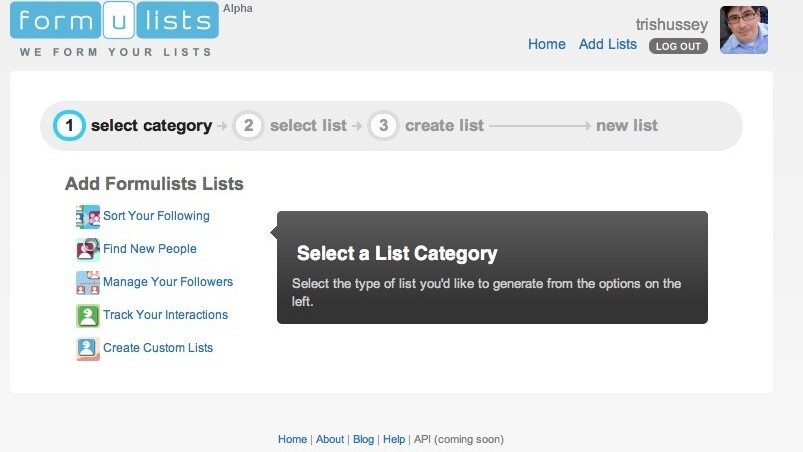Screen dimensions: 803x452
Task: Click step 2 circle number
Action: (248, 126)
